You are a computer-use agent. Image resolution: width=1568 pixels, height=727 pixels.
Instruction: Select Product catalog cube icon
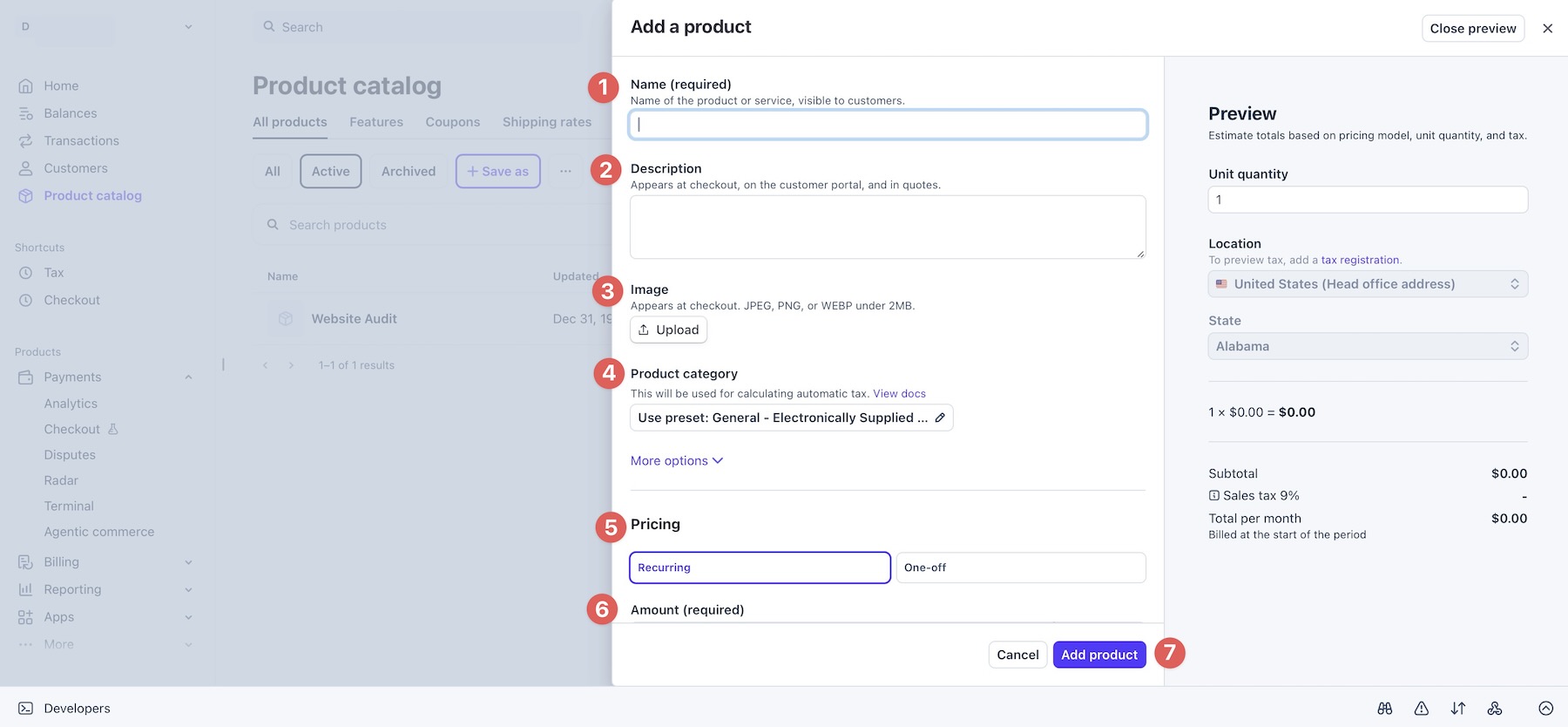pyautogui.click(x=26, y=196)
